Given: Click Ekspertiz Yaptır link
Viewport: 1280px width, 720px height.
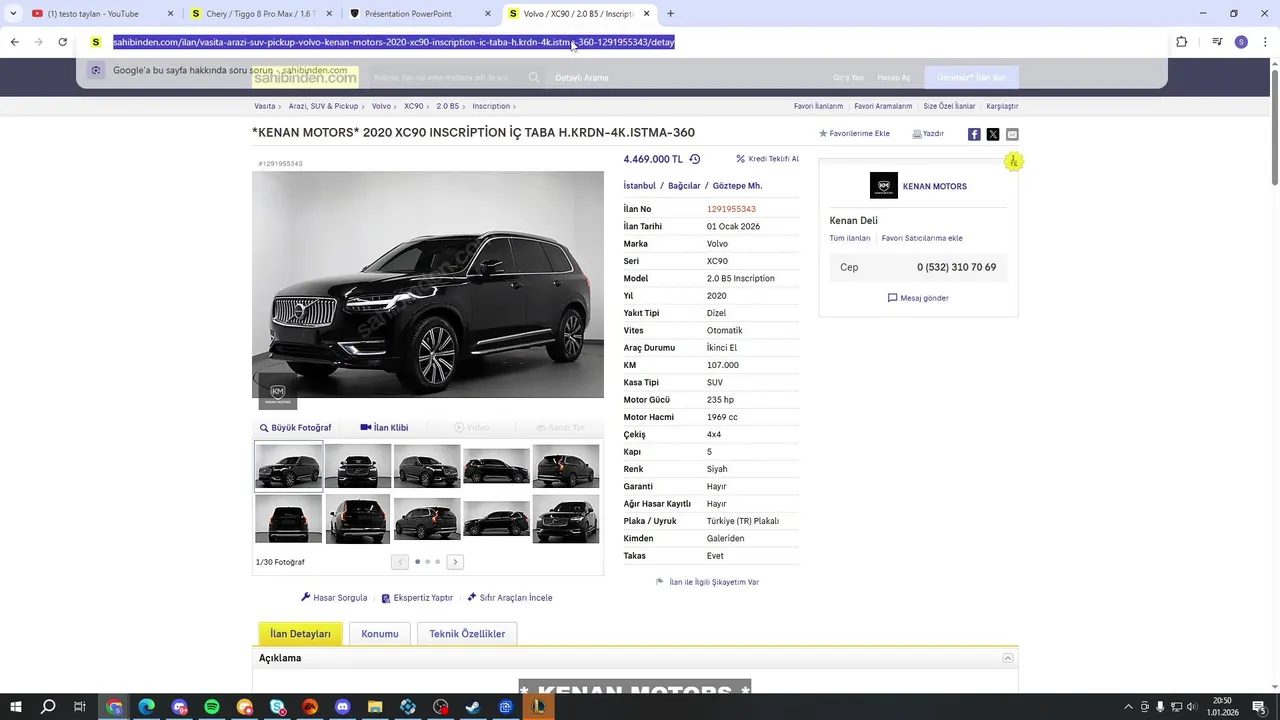Looking at the screenshot, I should click(x=417, y=598).
